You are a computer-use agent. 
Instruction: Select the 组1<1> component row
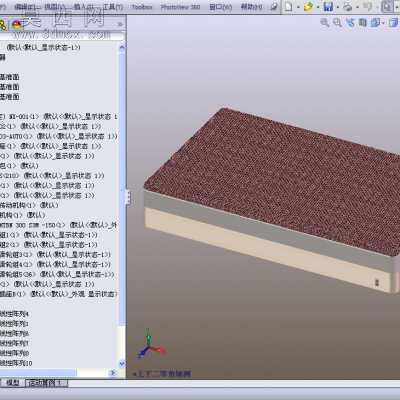click(49, 235)
